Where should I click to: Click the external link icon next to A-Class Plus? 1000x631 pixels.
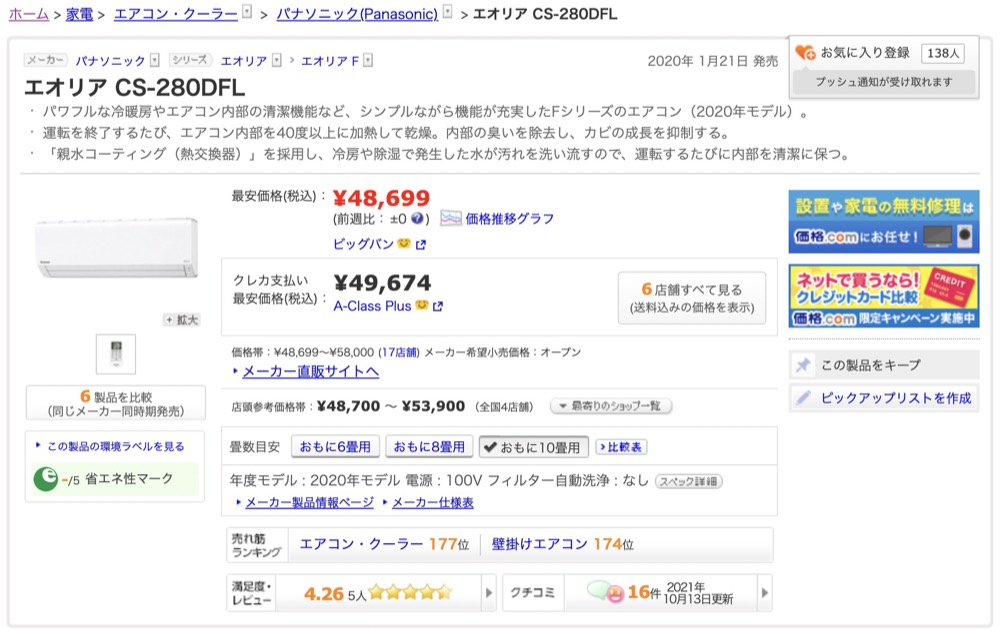click(x=438, y=307)
